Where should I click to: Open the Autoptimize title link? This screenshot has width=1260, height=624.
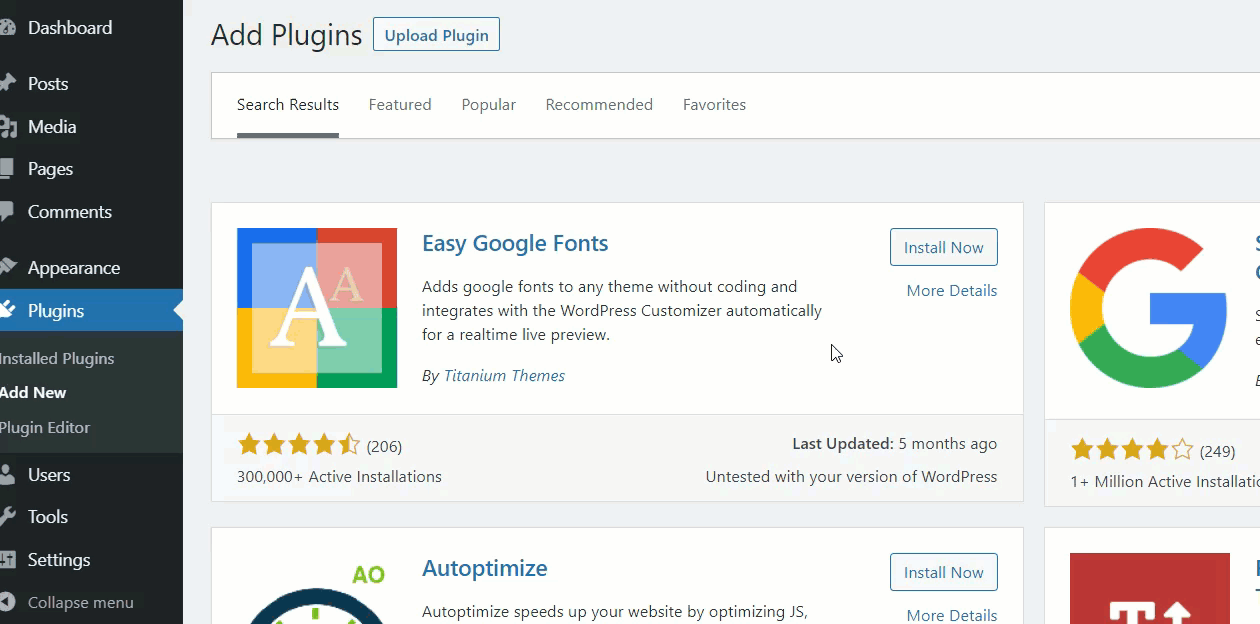point(485,568)
